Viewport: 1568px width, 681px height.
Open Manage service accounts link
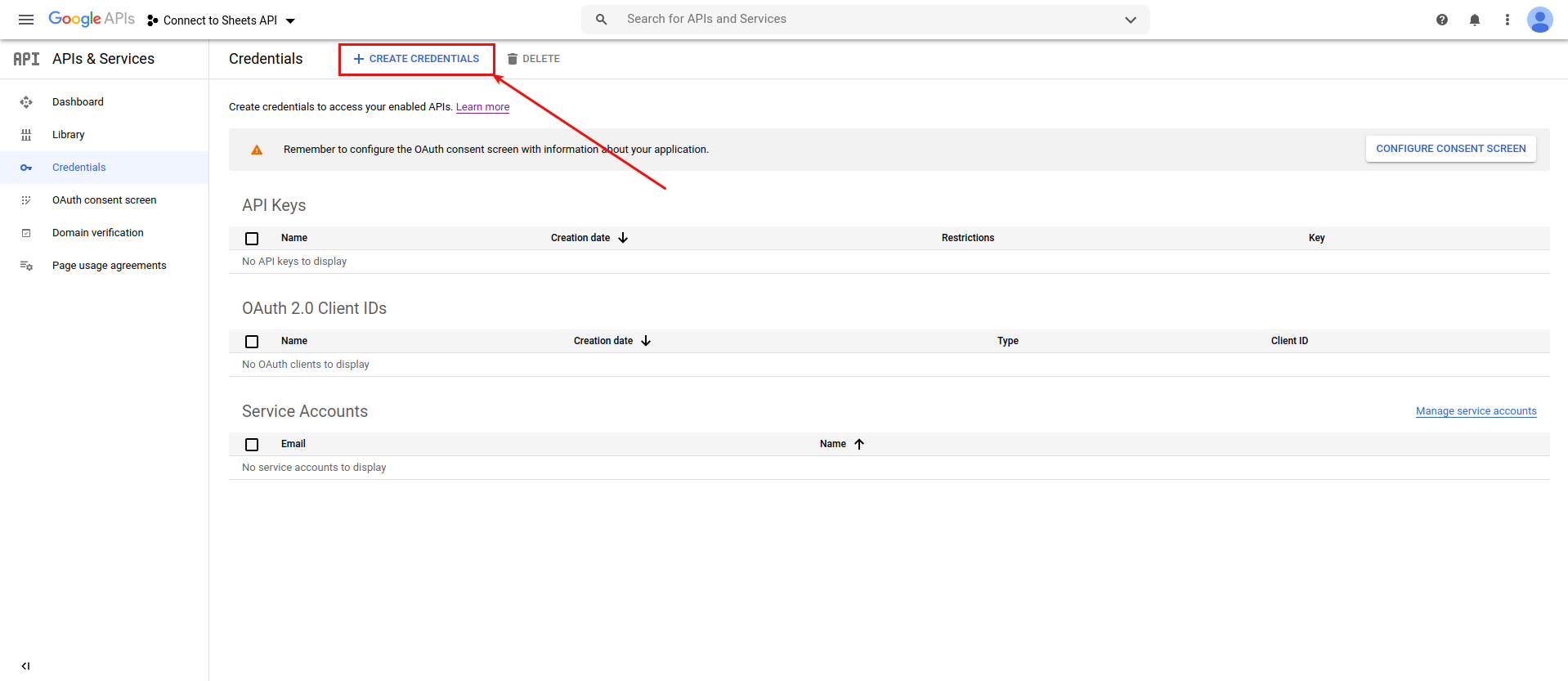click(x=1476, y=411)
